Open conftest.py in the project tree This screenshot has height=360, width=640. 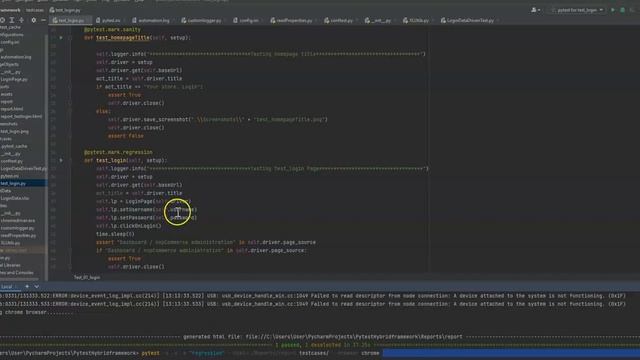[x=12, y=161]
